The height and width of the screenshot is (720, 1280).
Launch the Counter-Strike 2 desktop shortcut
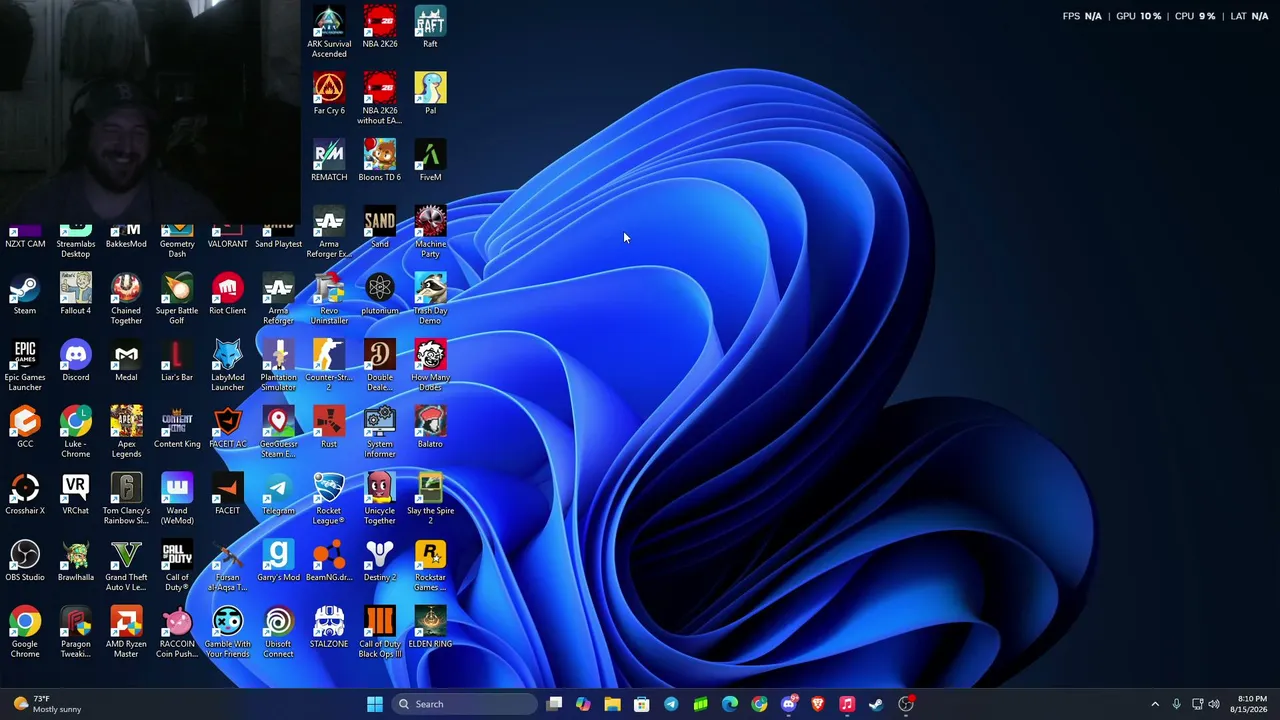(329, 366)
